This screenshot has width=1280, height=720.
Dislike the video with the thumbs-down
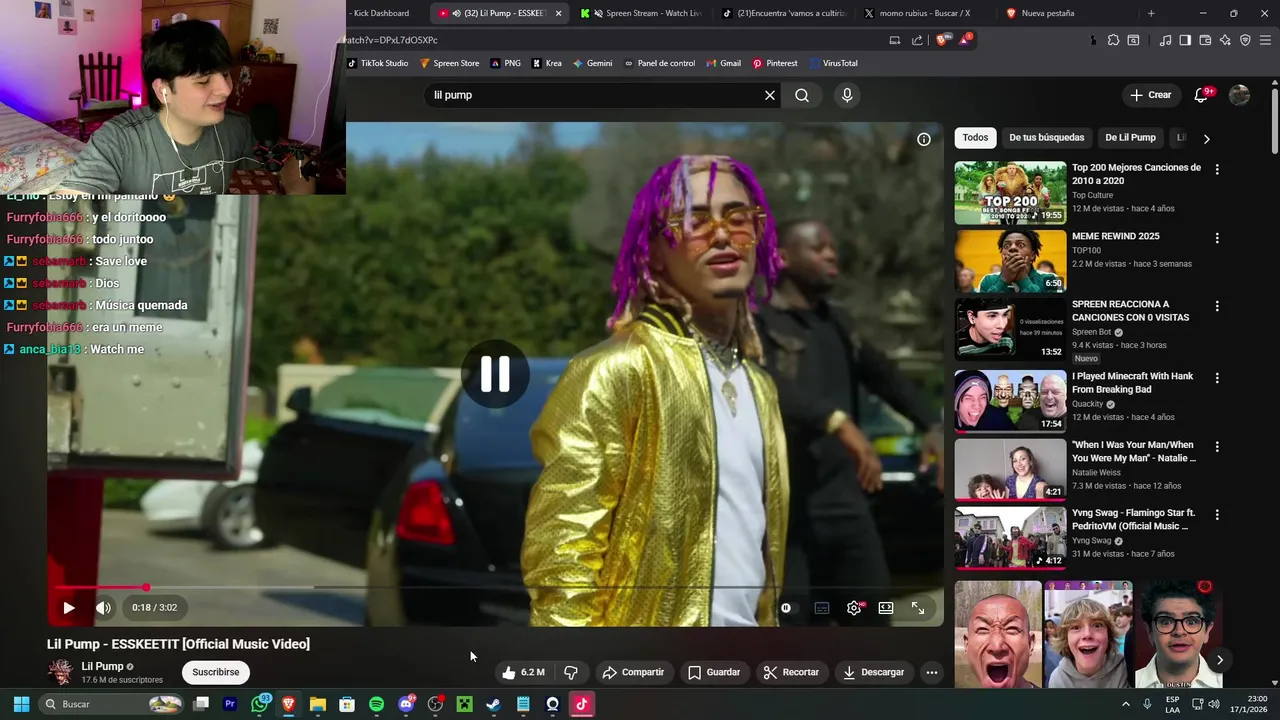pos(571,672)
